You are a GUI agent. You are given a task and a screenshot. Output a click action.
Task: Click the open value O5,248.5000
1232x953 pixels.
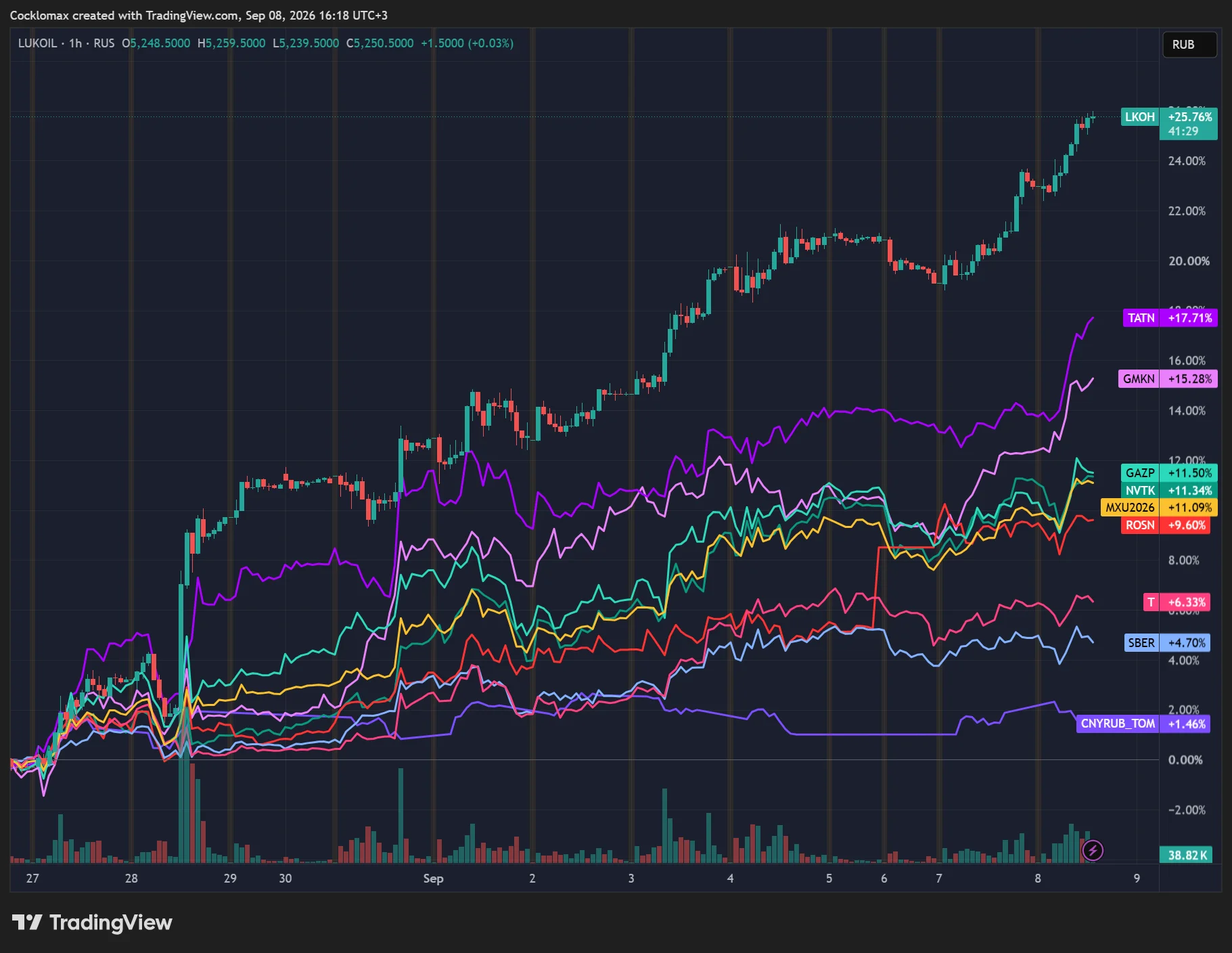coord(156,43)
